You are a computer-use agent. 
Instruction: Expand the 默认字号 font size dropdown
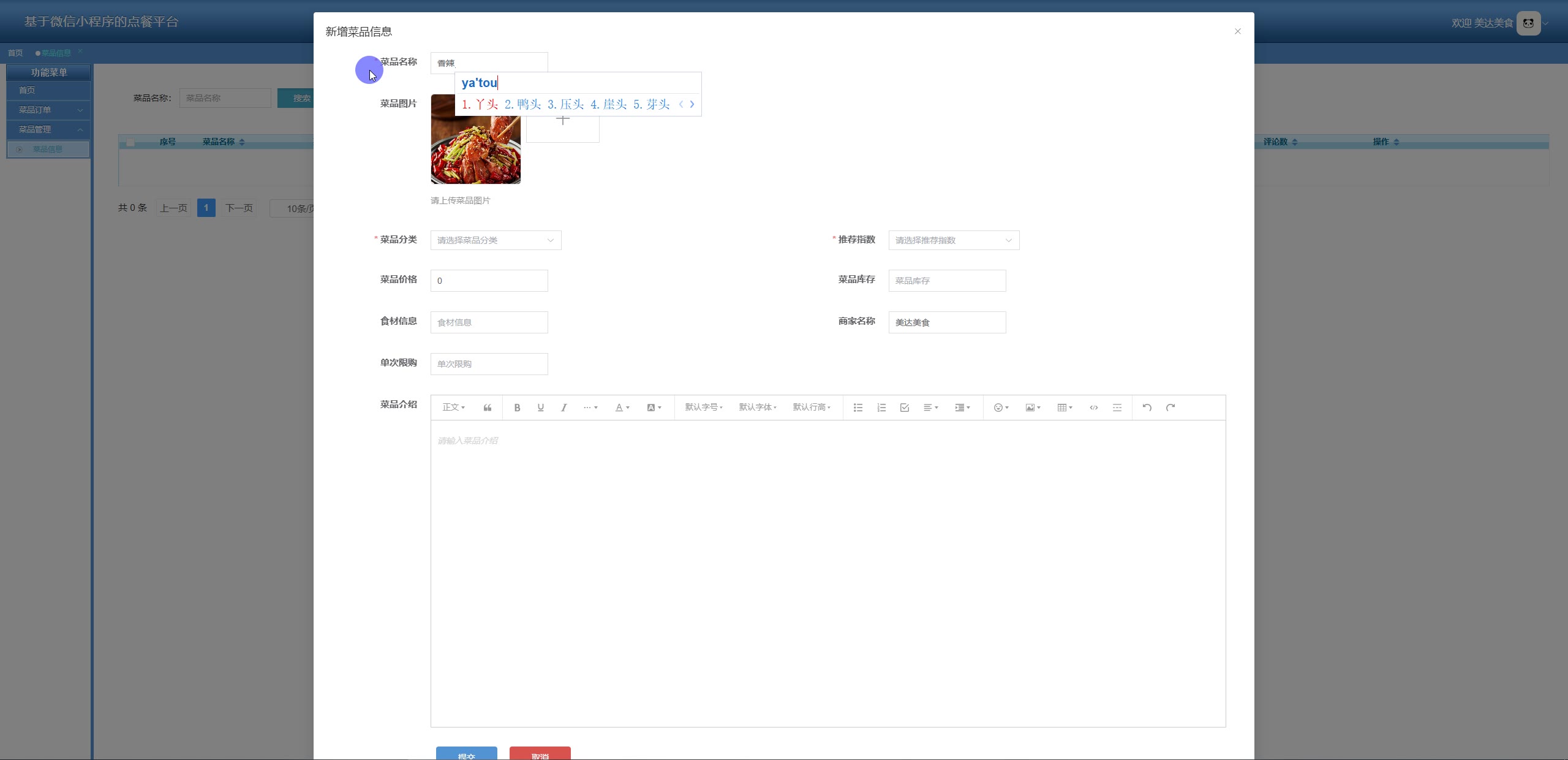point(704,408)
